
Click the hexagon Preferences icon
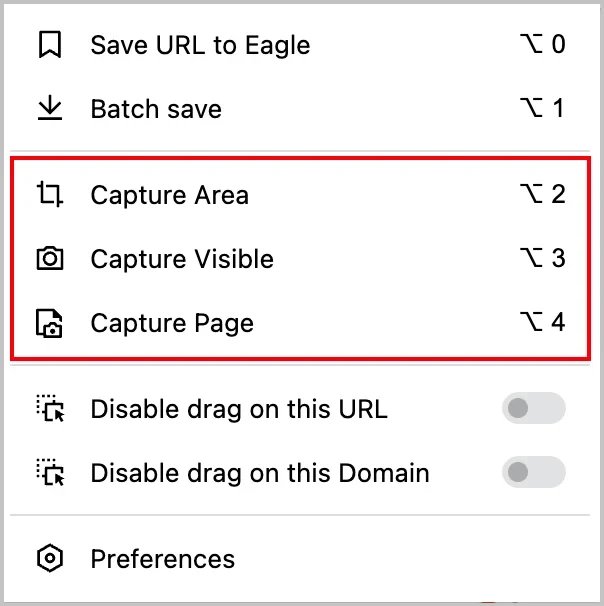coord(50,558)
